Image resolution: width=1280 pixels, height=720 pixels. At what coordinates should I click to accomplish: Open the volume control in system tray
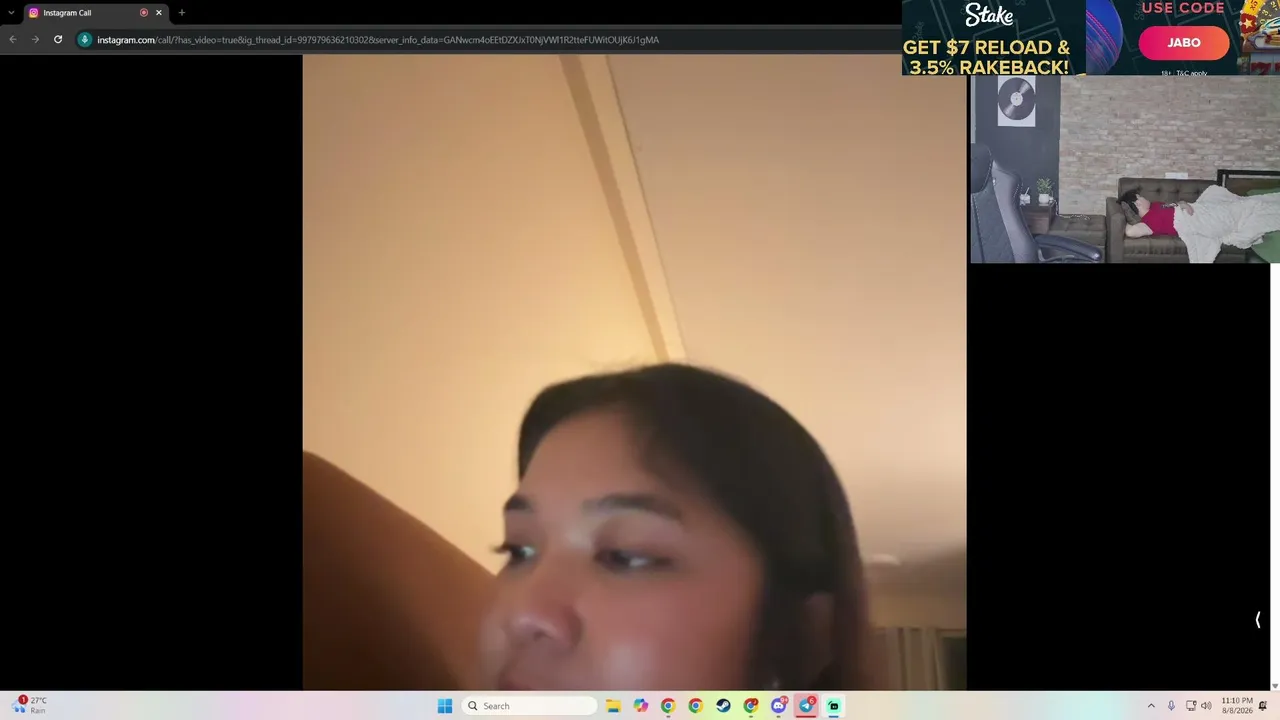coord(1206,706)
